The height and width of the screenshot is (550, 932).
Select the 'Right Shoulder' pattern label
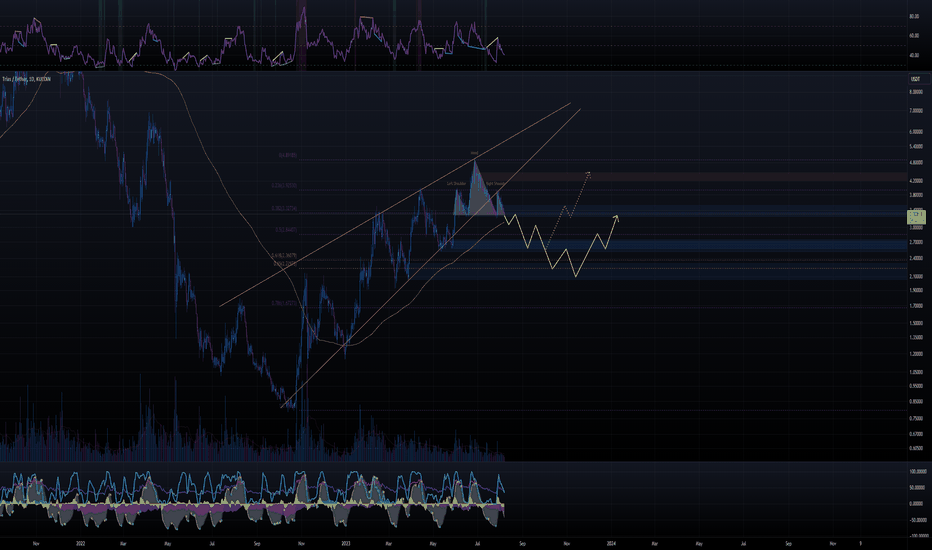point(495,184)
